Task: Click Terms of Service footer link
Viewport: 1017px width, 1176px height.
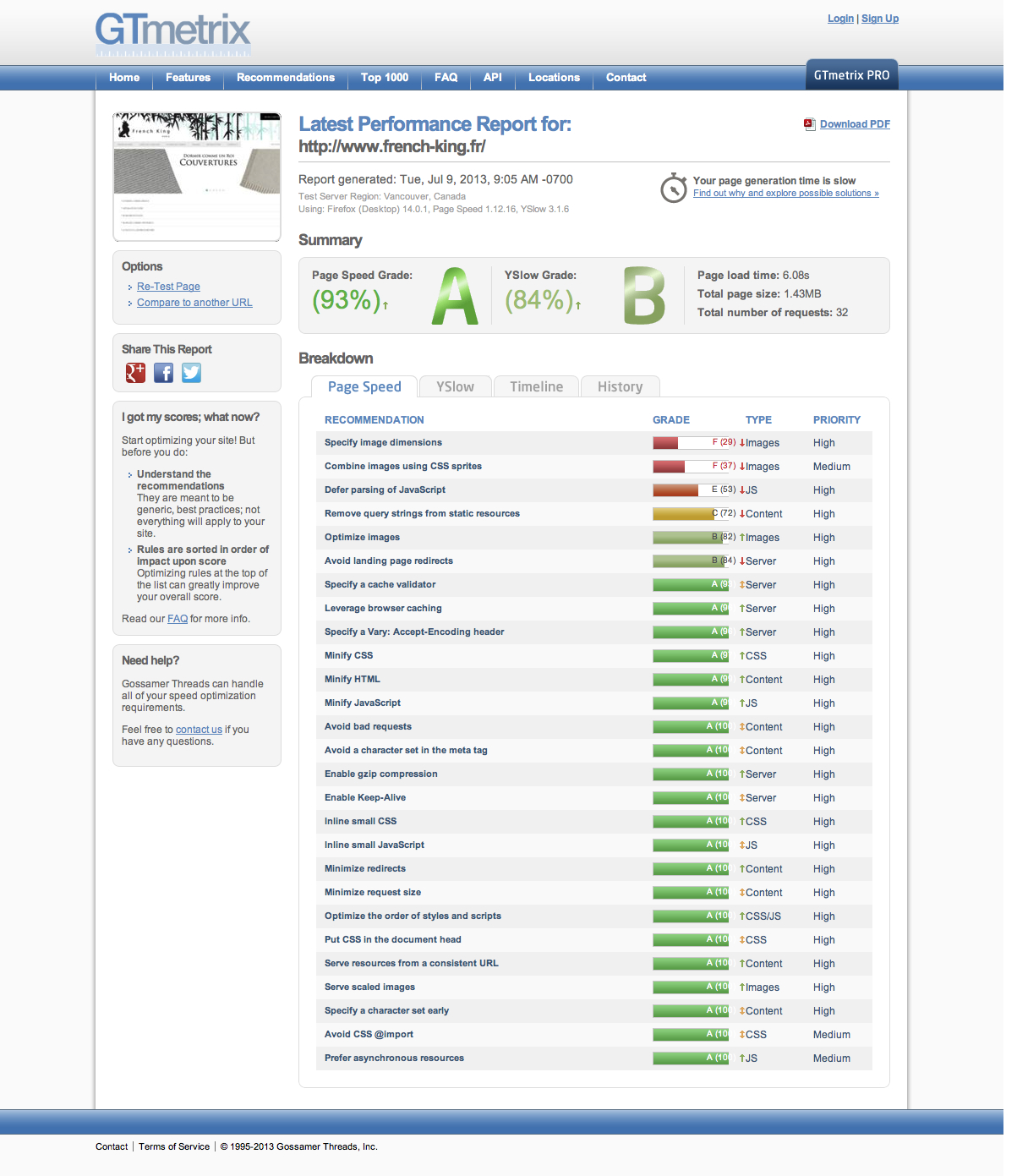Action: click(x=174, y=1146)
